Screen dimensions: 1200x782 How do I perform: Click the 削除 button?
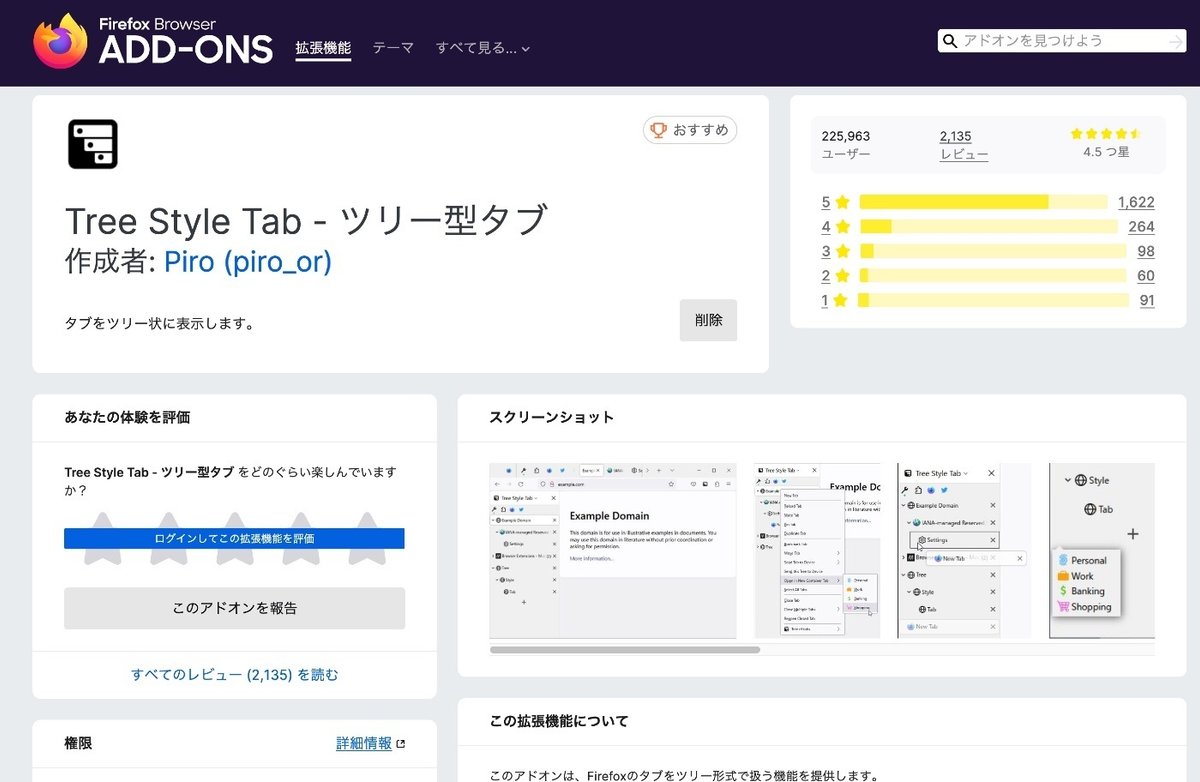point(708,320)
